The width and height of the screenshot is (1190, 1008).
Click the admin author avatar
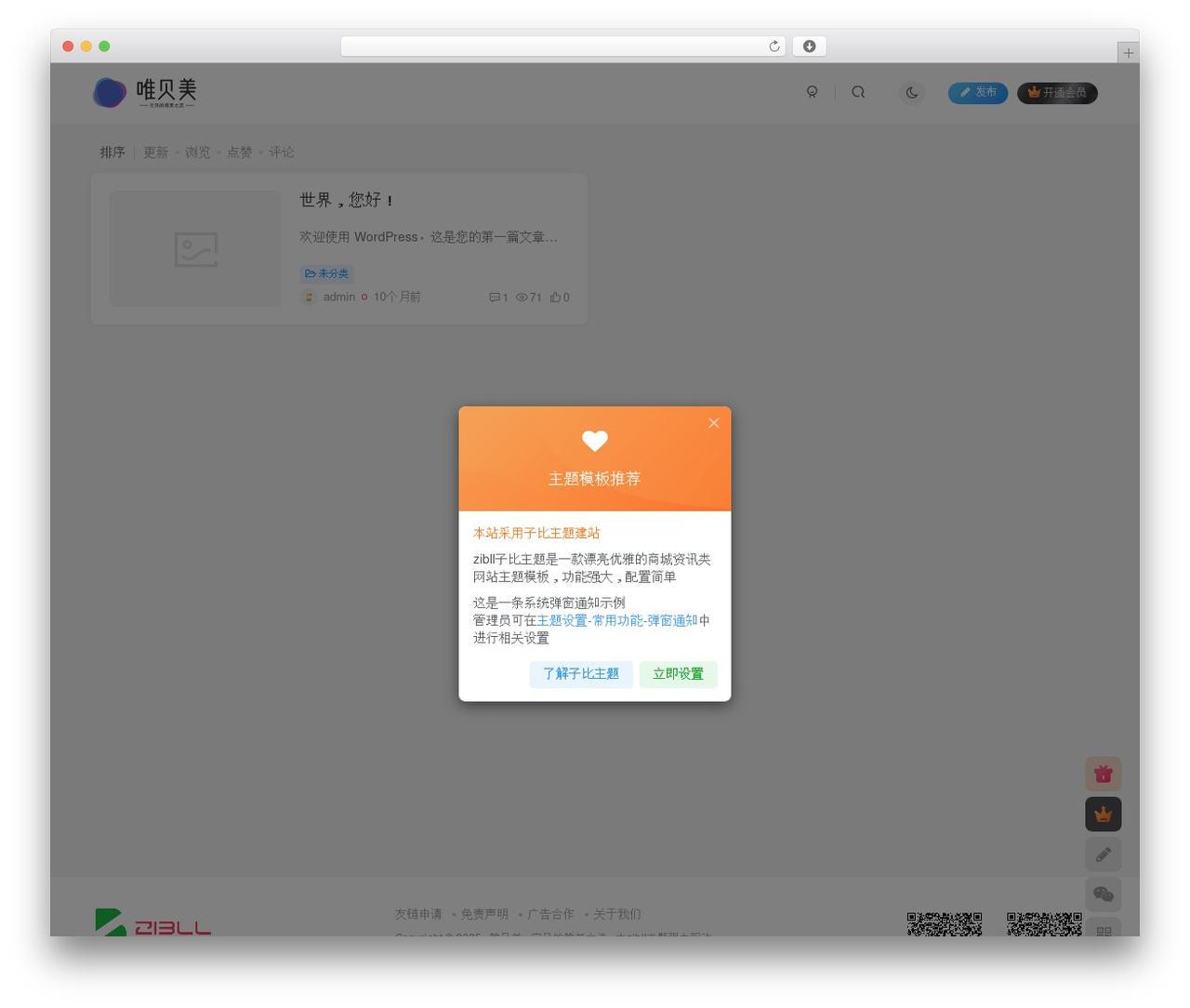309,297
